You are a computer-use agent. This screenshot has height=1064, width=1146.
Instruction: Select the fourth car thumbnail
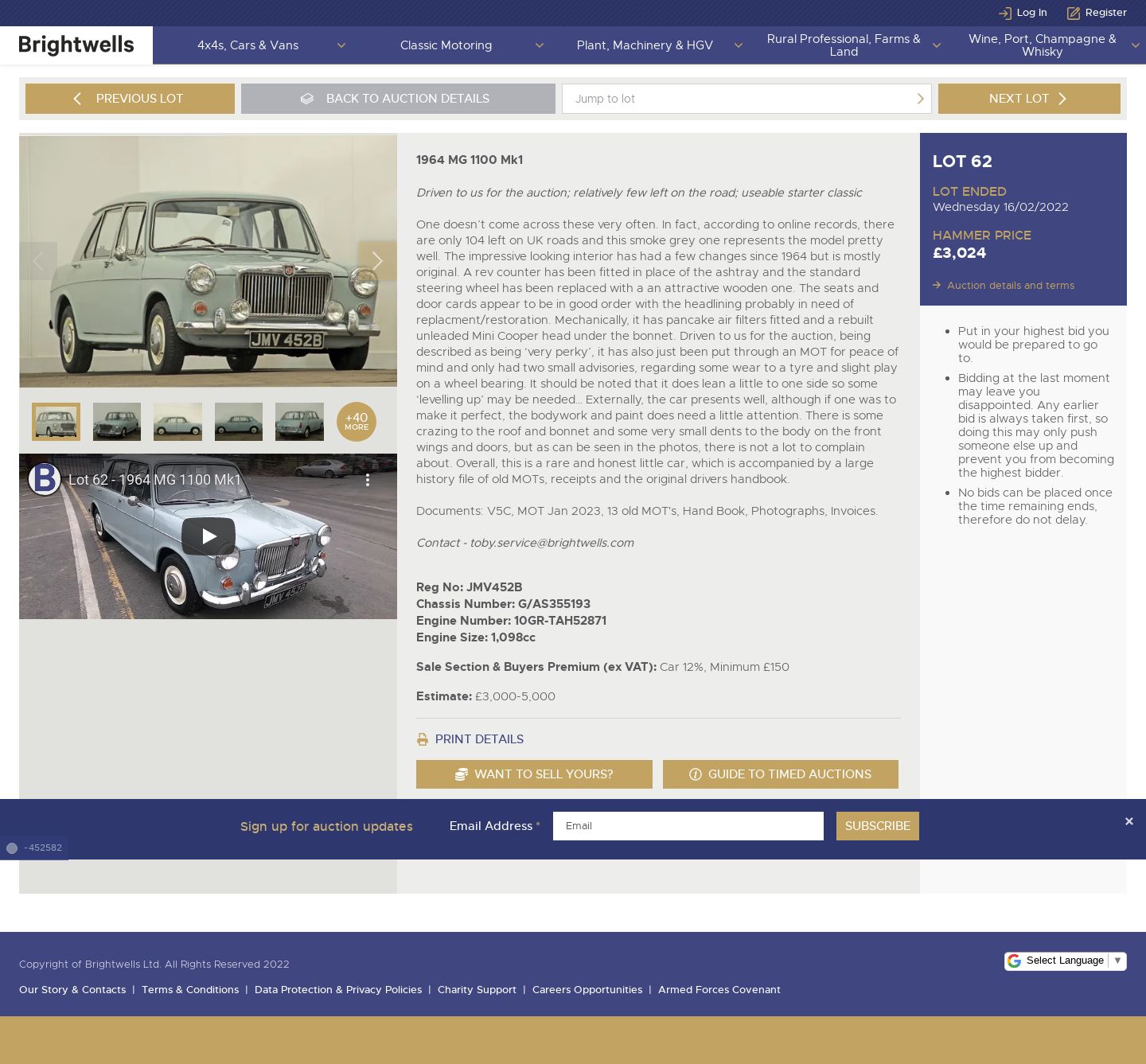point(239,422)
